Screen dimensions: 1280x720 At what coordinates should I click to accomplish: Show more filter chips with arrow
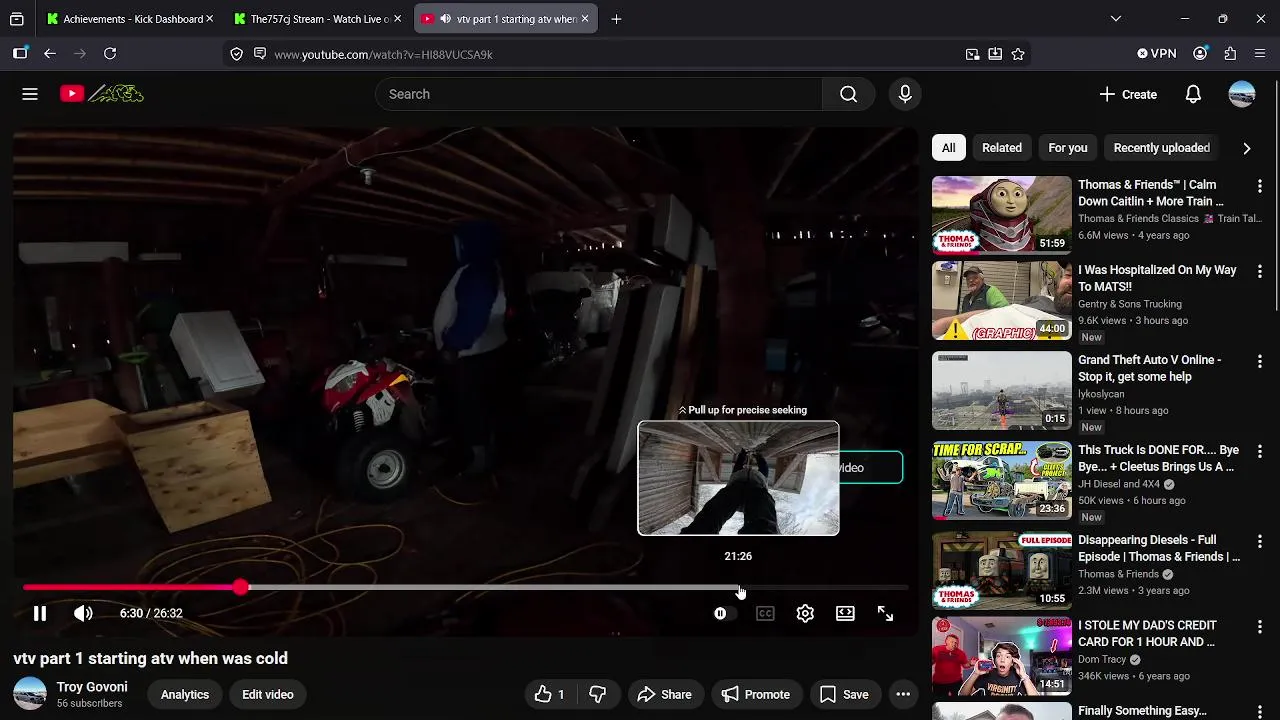[1246, 148]
